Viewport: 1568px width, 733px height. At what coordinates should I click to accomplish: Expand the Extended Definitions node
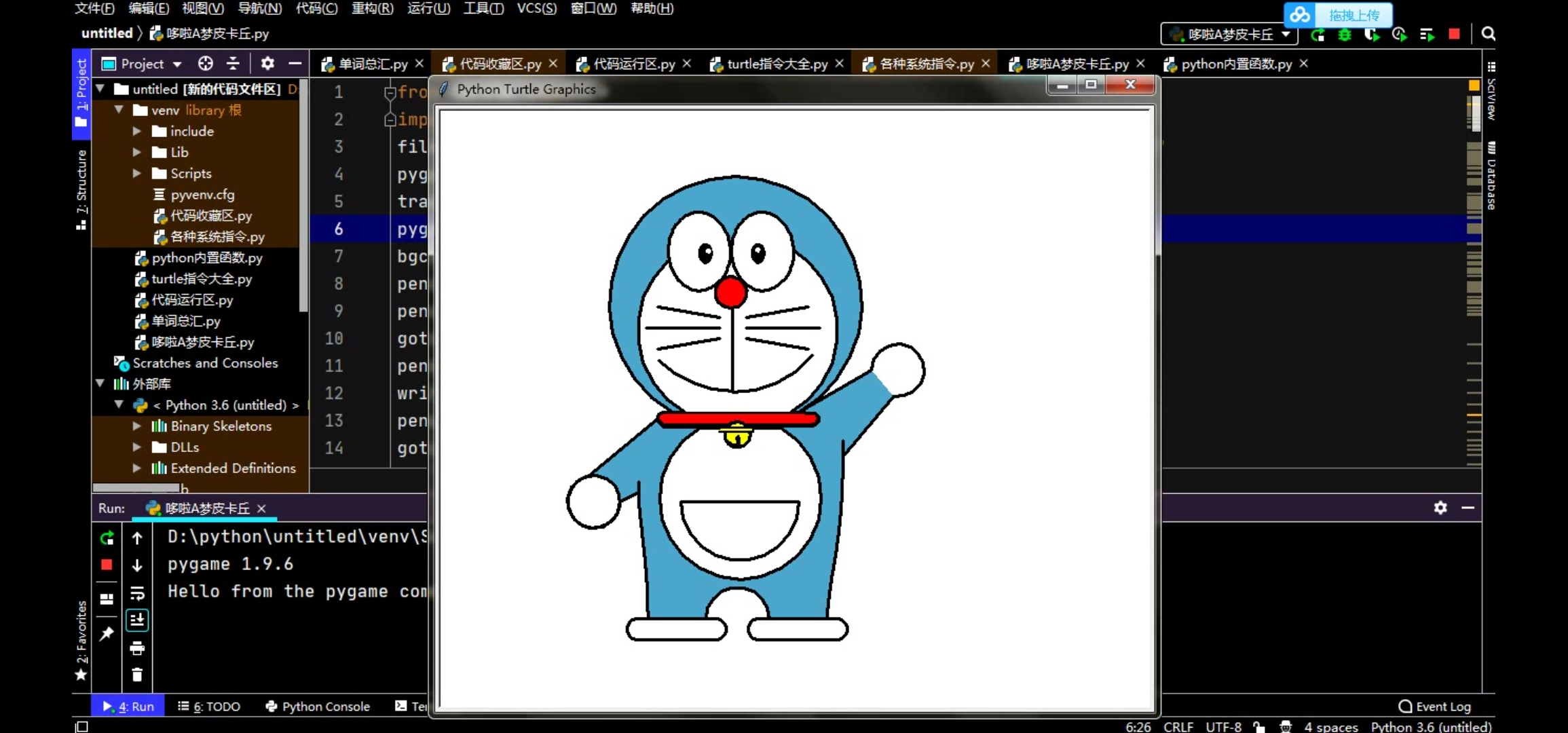click(x=137, y=468)
